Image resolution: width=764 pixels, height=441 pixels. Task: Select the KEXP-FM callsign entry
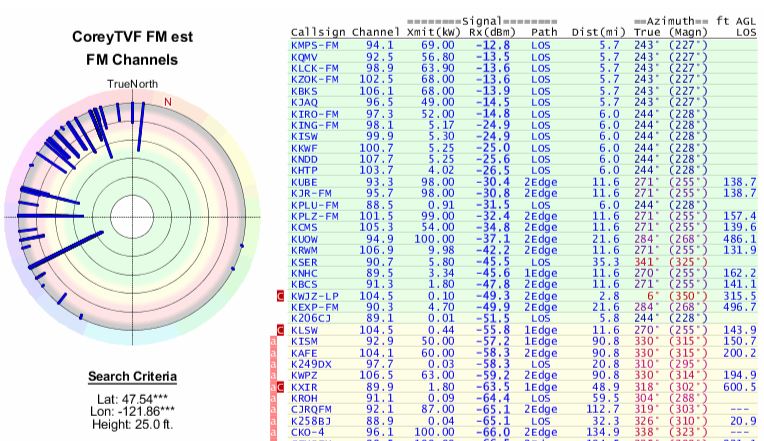click(x=311, y=307)
